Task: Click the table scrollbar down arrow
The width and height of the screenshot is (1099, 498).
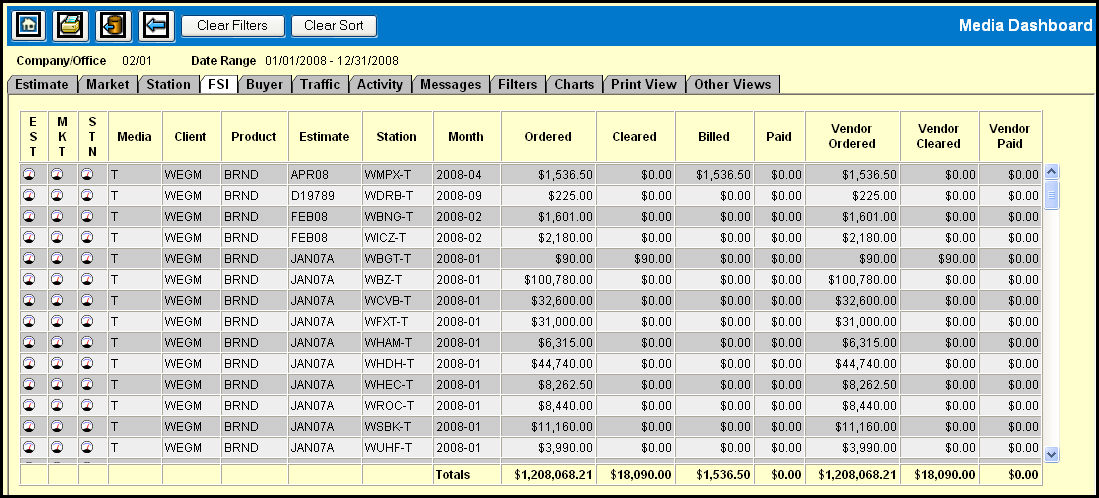Action: pyautogui.click(x=1051, y=454)
